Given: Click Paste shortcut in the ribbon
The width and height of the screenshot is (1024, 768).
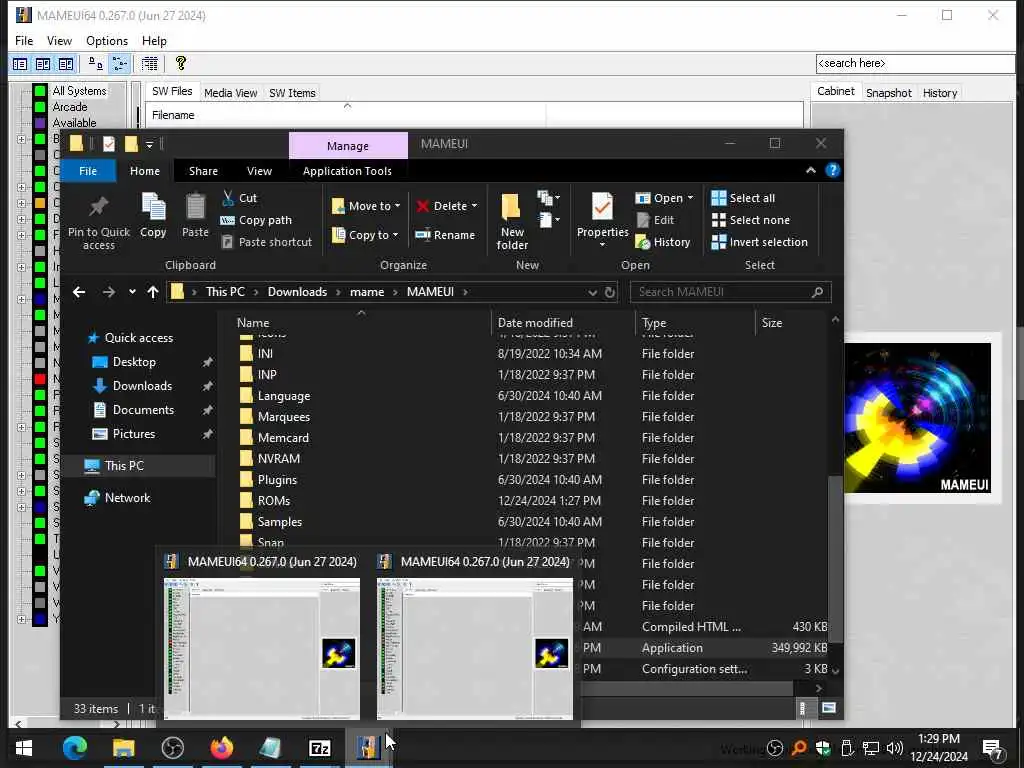Looking at the screenshot, I should coord(266,242).
